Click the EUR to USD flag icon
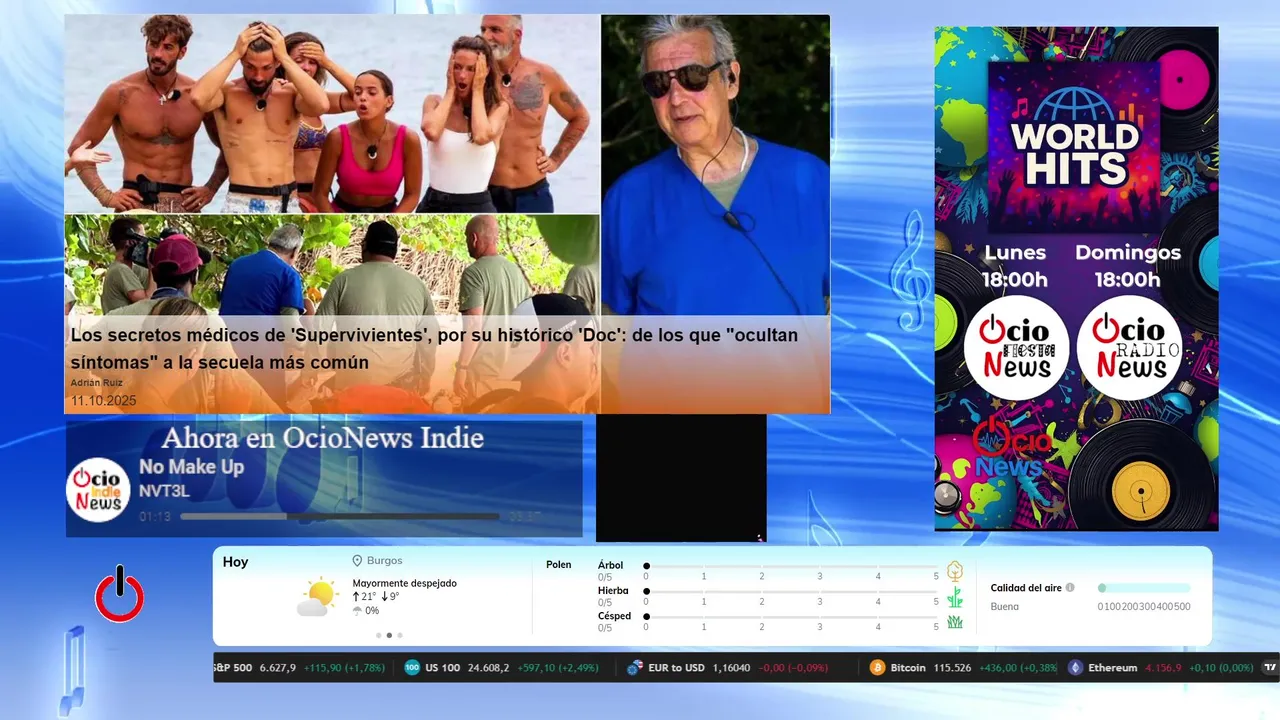Screen dimensions: 1280x720 [x=634, y=667]
